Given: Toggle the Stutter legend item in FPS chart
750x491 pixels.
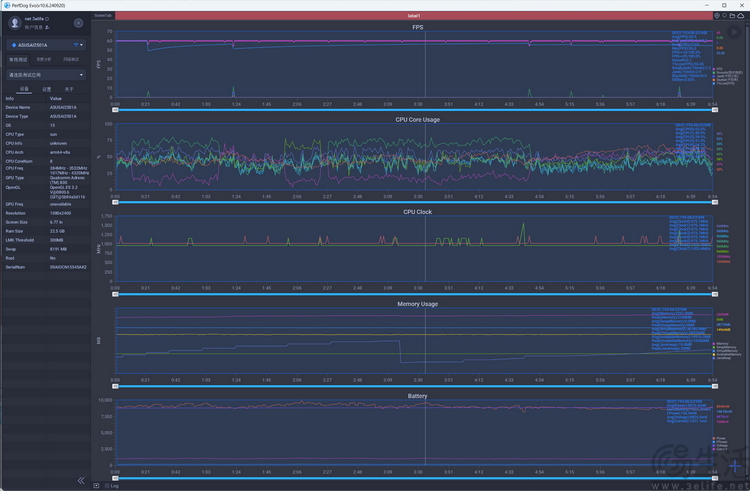Looking at the screenshot, I should [725, 80].
